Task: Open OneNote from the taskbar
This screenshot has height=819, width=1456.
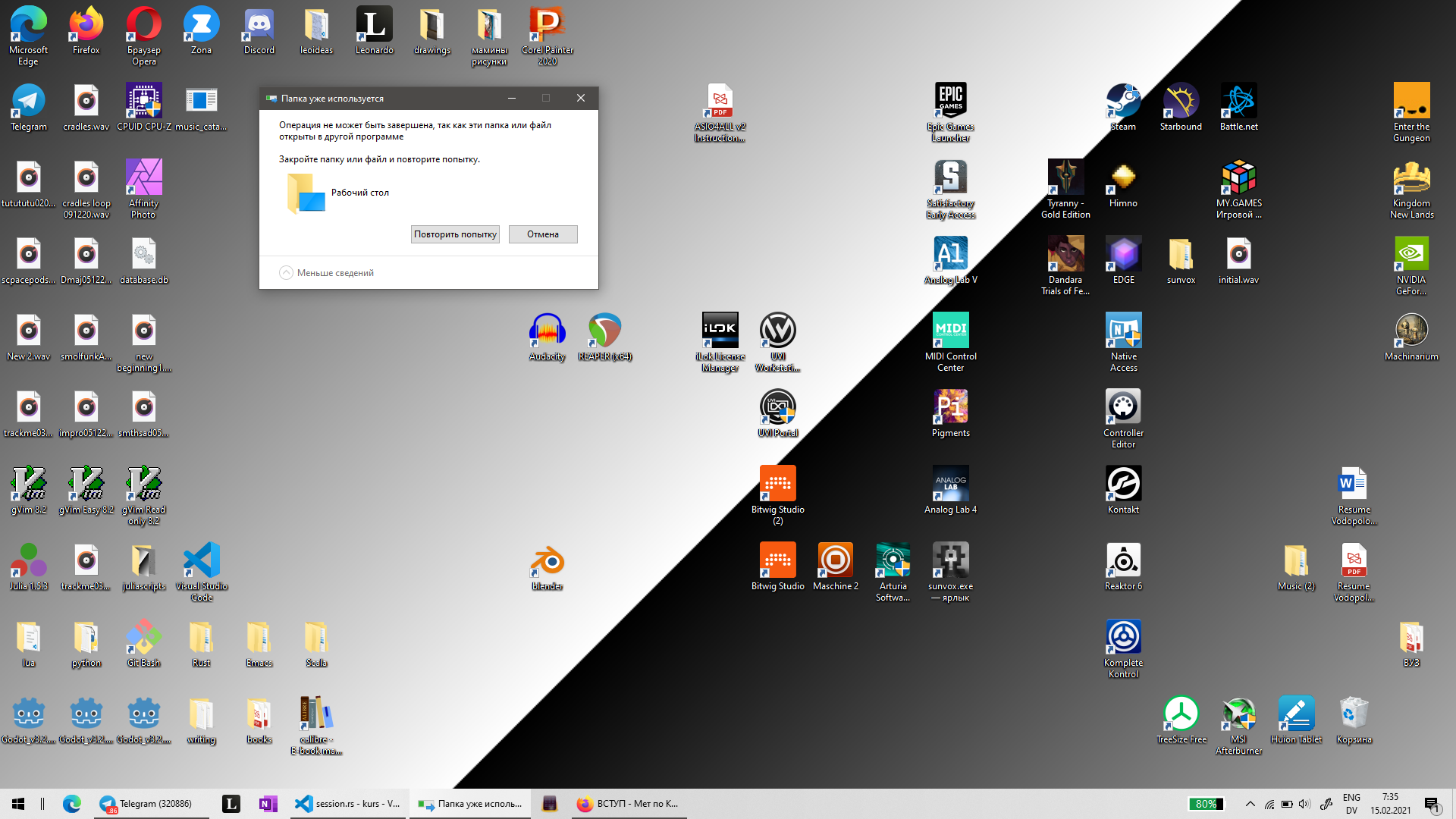Action: [x=268, y=804]
